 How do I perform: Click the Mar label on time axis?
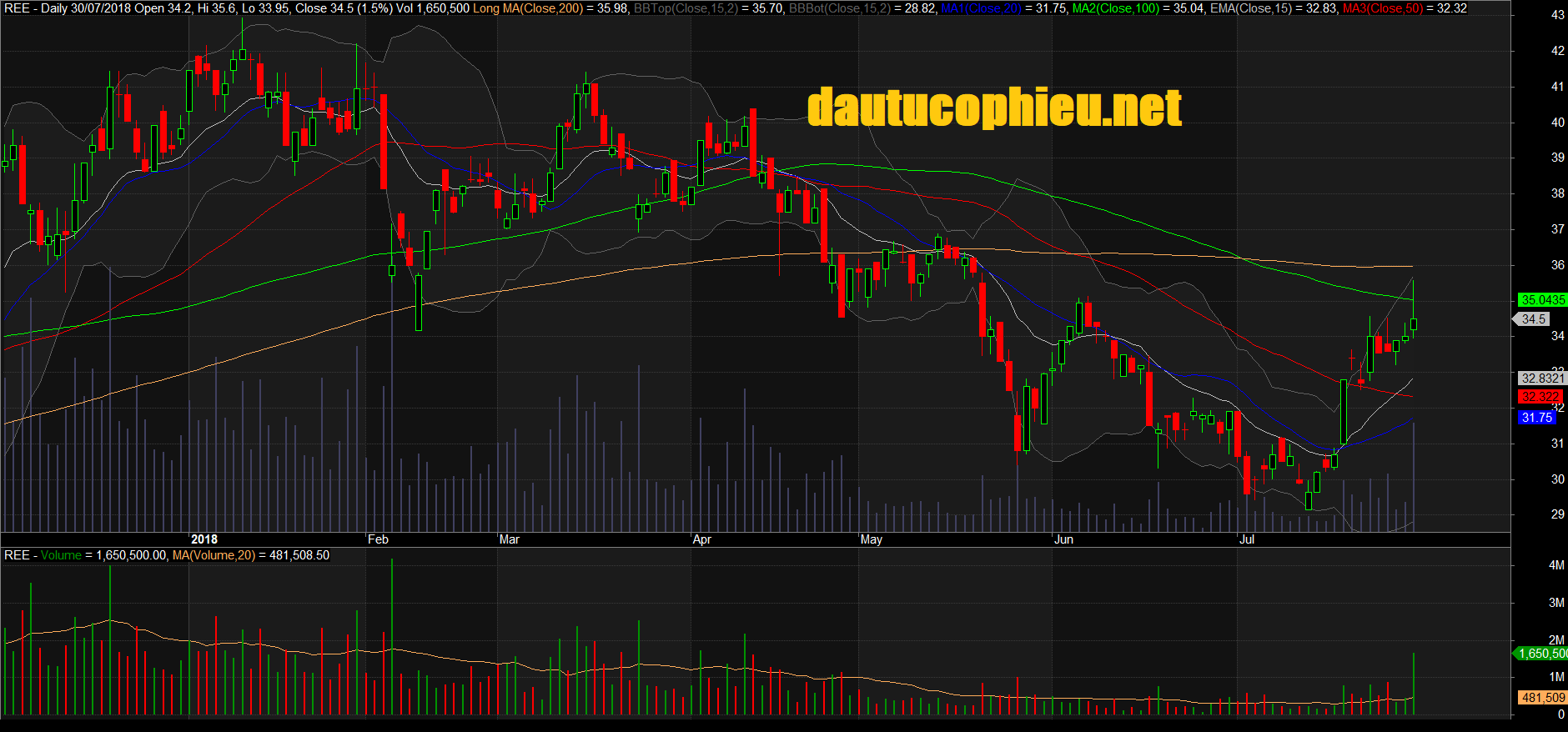pyautogui.click(x=509, y=539)
